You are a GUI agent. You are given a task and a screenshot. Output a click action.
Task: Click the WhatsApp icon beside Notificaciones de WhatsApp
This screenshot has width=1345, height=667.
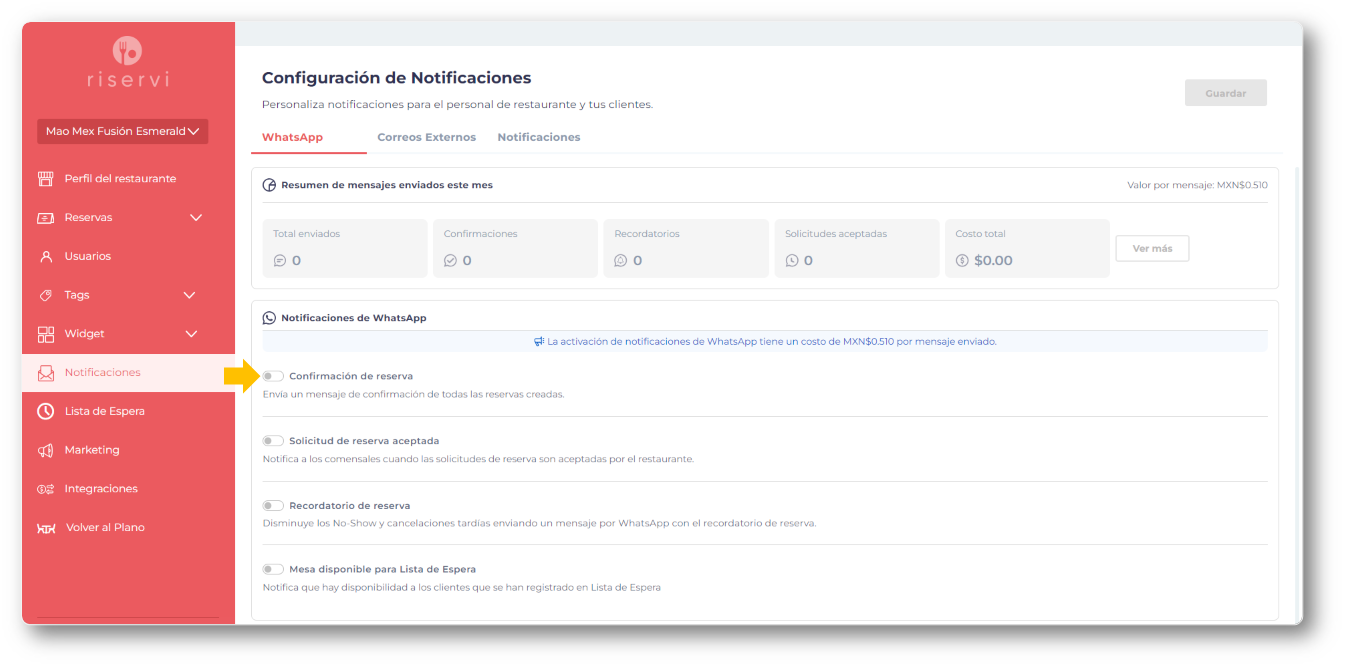pyautogui.click(x=269, y=318)
